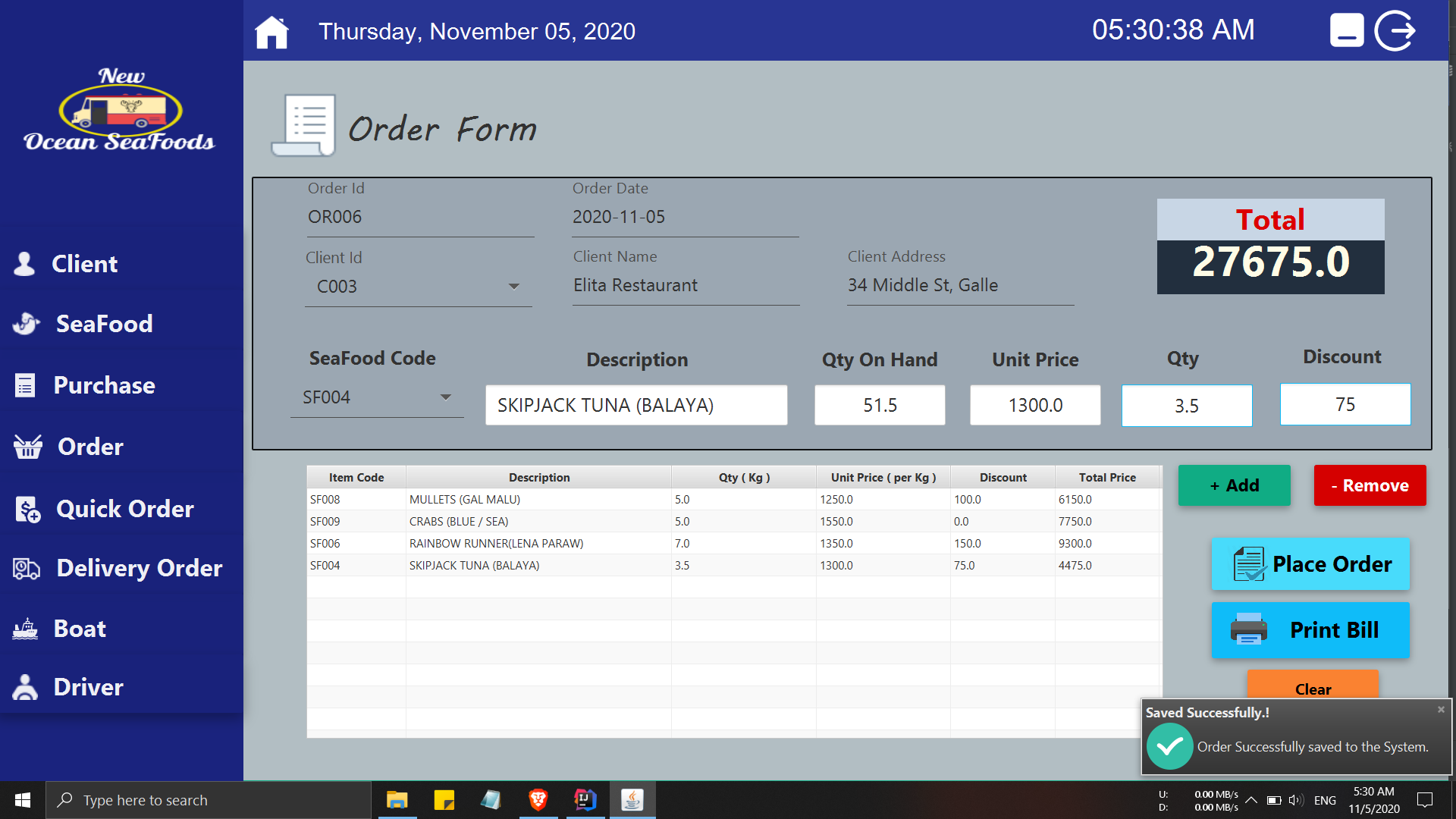The image size is (1456, 819).
Task: Click the Driver icon in sidebar
Action: tap(24, 686)
